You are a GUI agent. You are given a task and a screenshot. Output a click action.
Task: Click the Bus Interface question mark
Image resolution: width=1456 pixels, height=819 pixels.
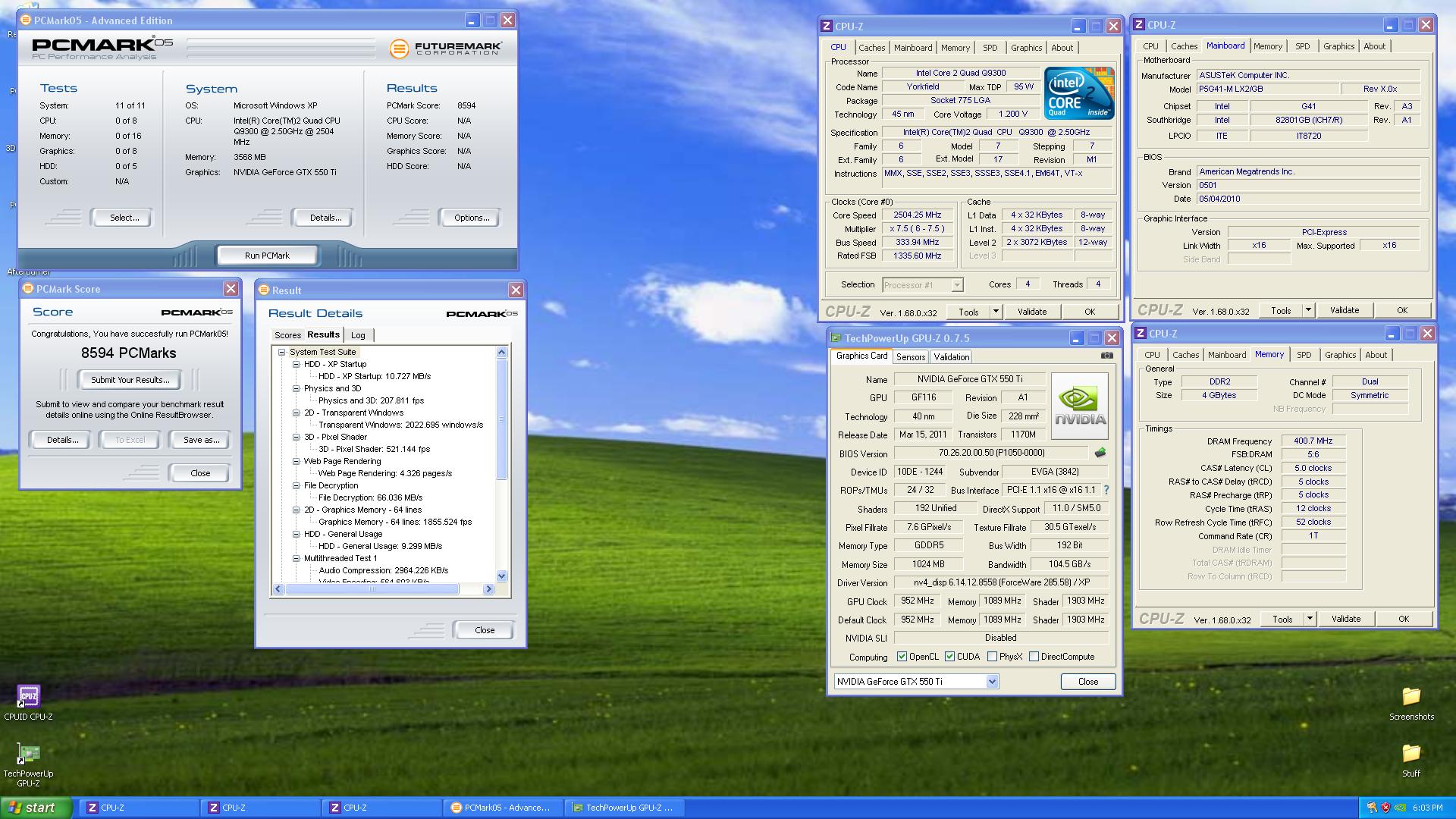pos(1106,490)
